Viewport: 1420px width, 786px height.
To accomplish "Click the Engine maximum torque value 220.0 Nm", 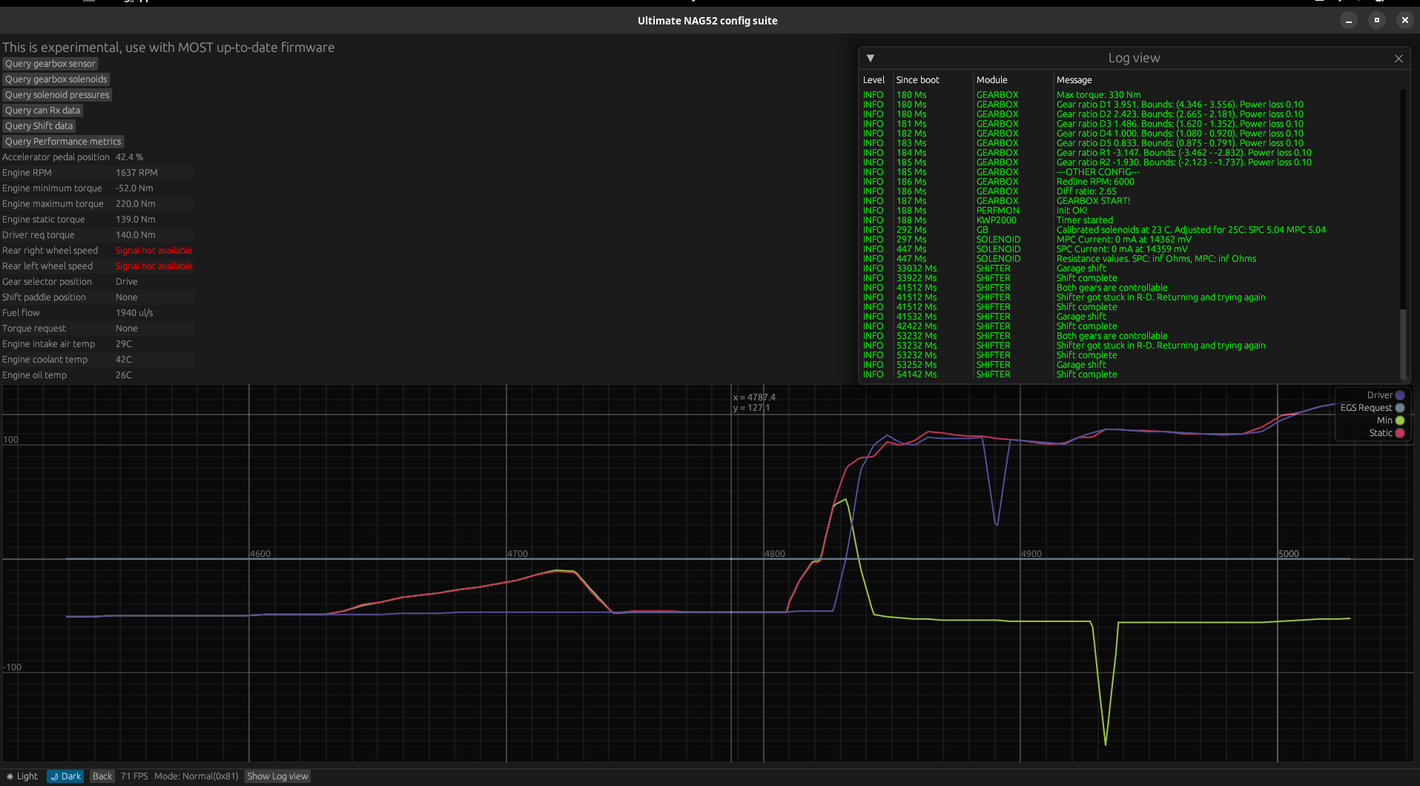I will 135,204.
